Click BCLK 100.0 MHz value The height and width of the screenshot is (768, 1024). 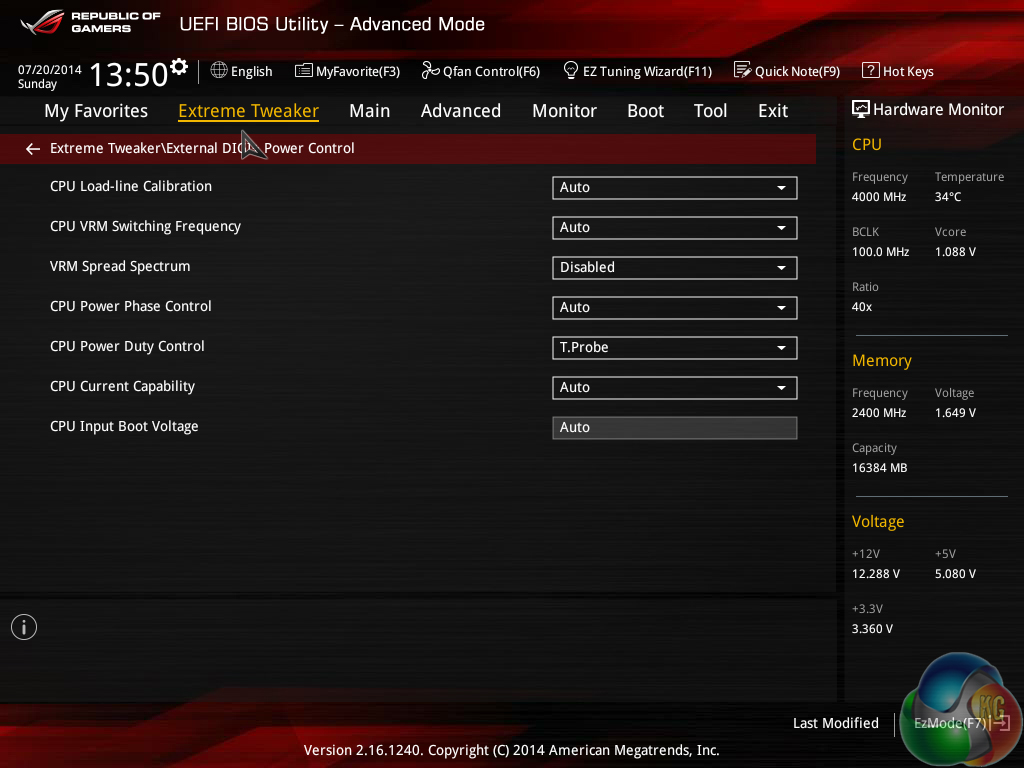pyautogui.click(x=880, y=252)
